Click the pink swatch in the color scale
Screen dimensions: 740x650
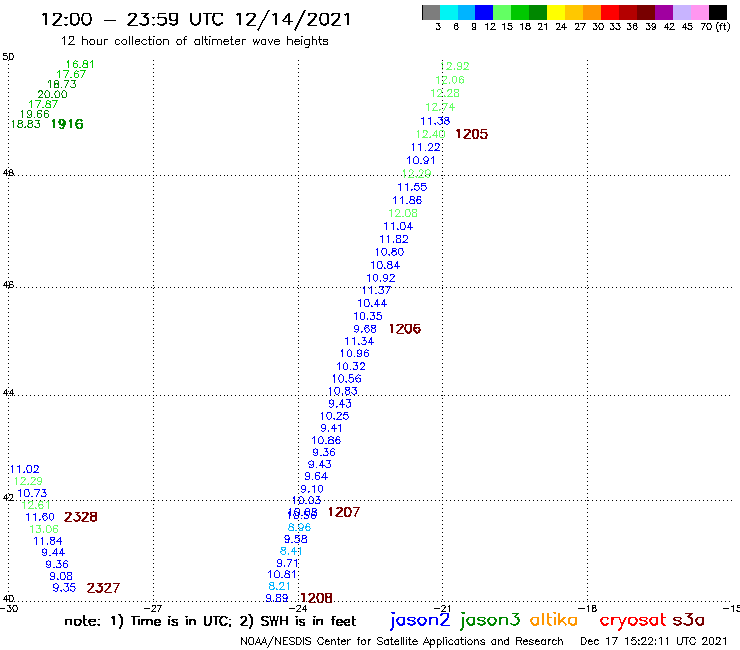click(699, 12)
